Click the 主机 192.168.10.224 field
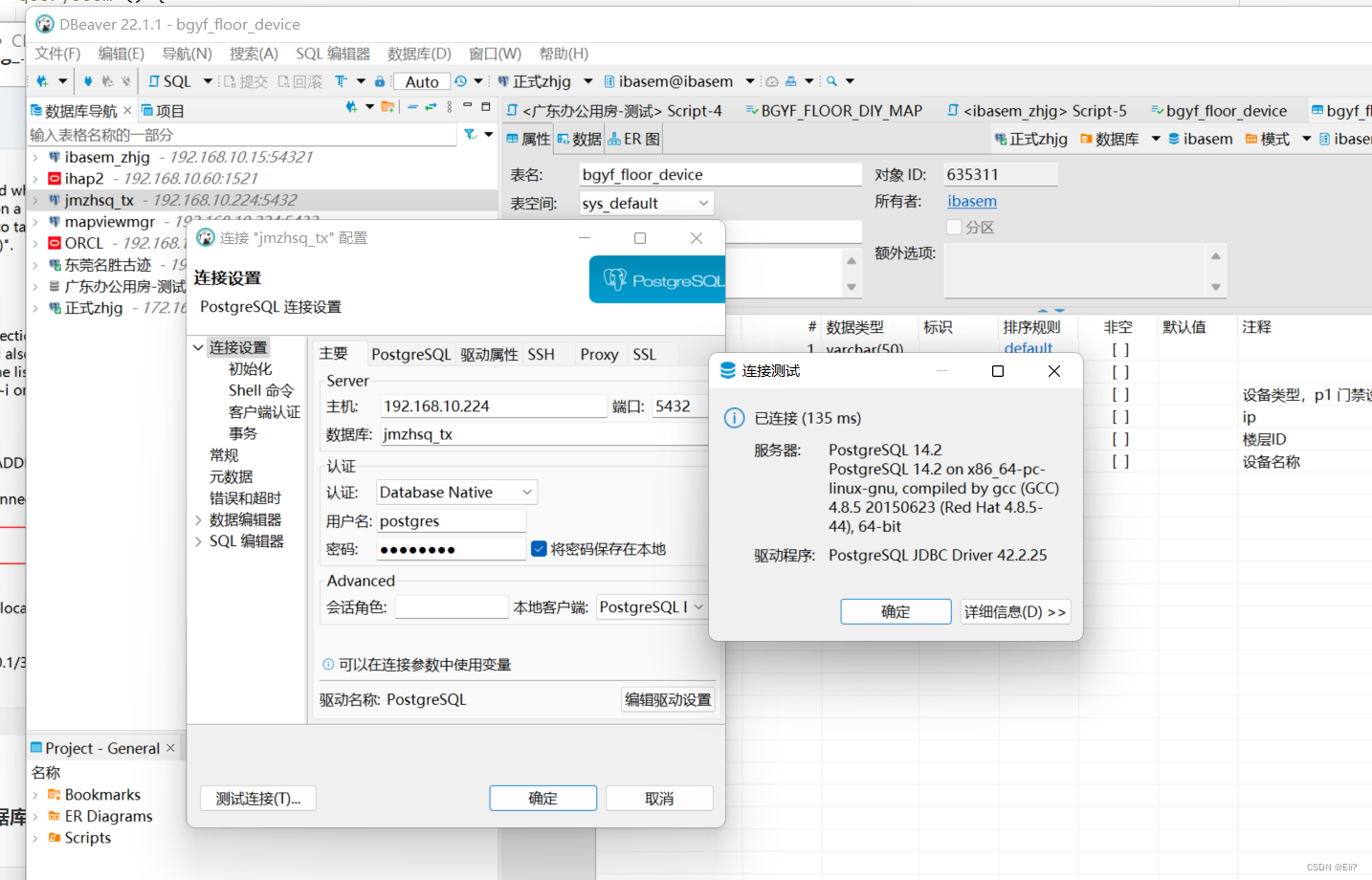The image size is (1372, 880). click(494, 407)
